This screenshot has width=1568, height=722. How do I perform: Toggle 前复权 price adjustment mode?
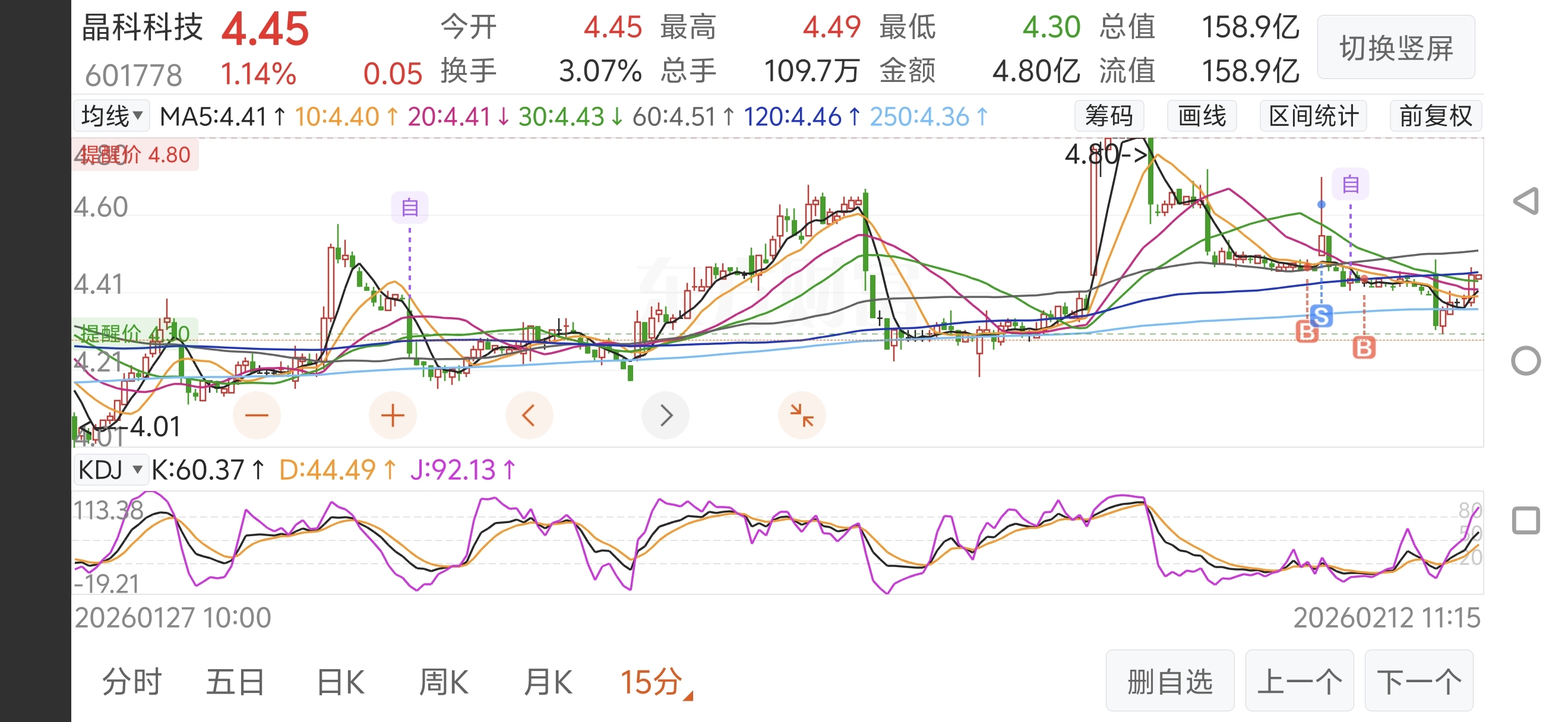1436,116
